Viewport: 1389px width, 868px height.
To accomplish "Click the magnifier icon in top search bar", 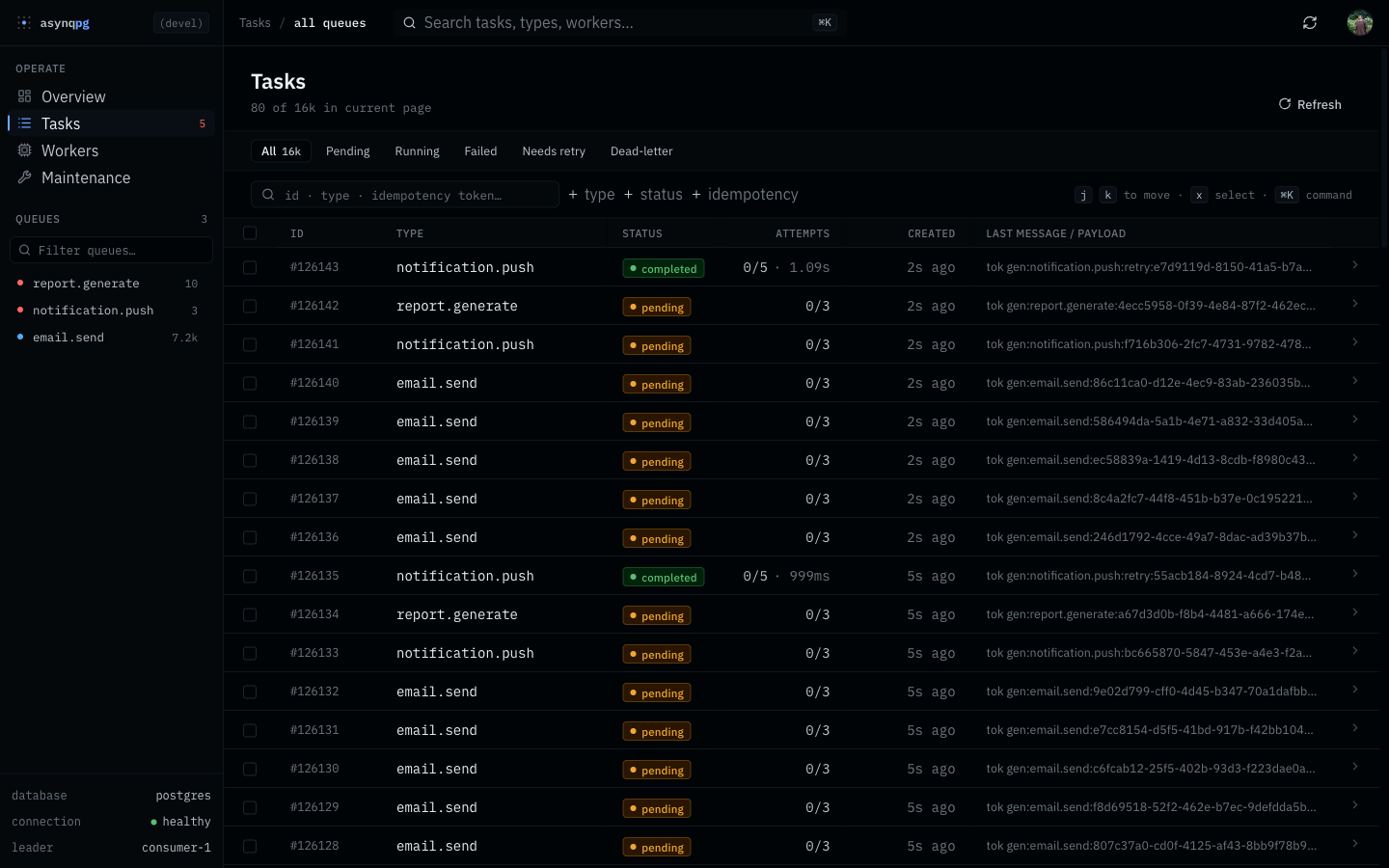I will pos(410,22).
